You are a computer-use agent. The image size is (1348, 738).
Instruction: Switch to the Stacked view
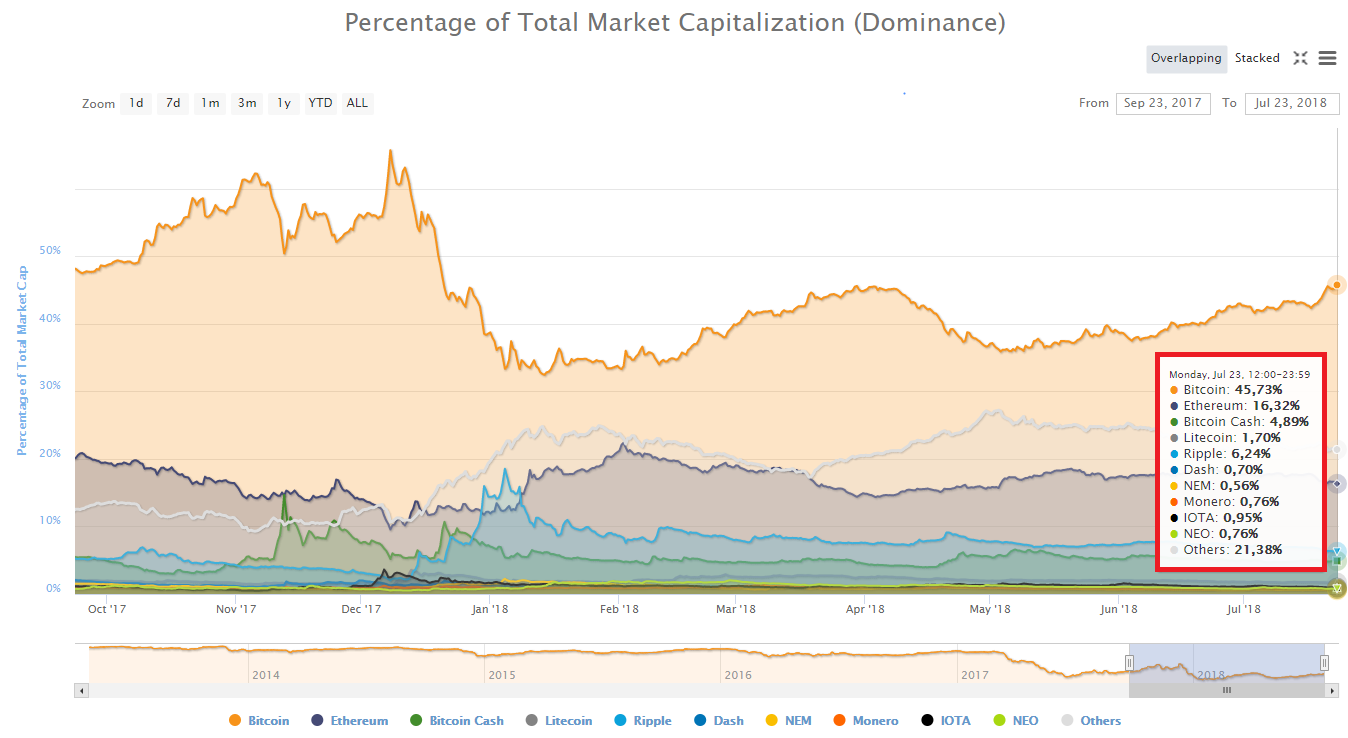coord(1257,58)
